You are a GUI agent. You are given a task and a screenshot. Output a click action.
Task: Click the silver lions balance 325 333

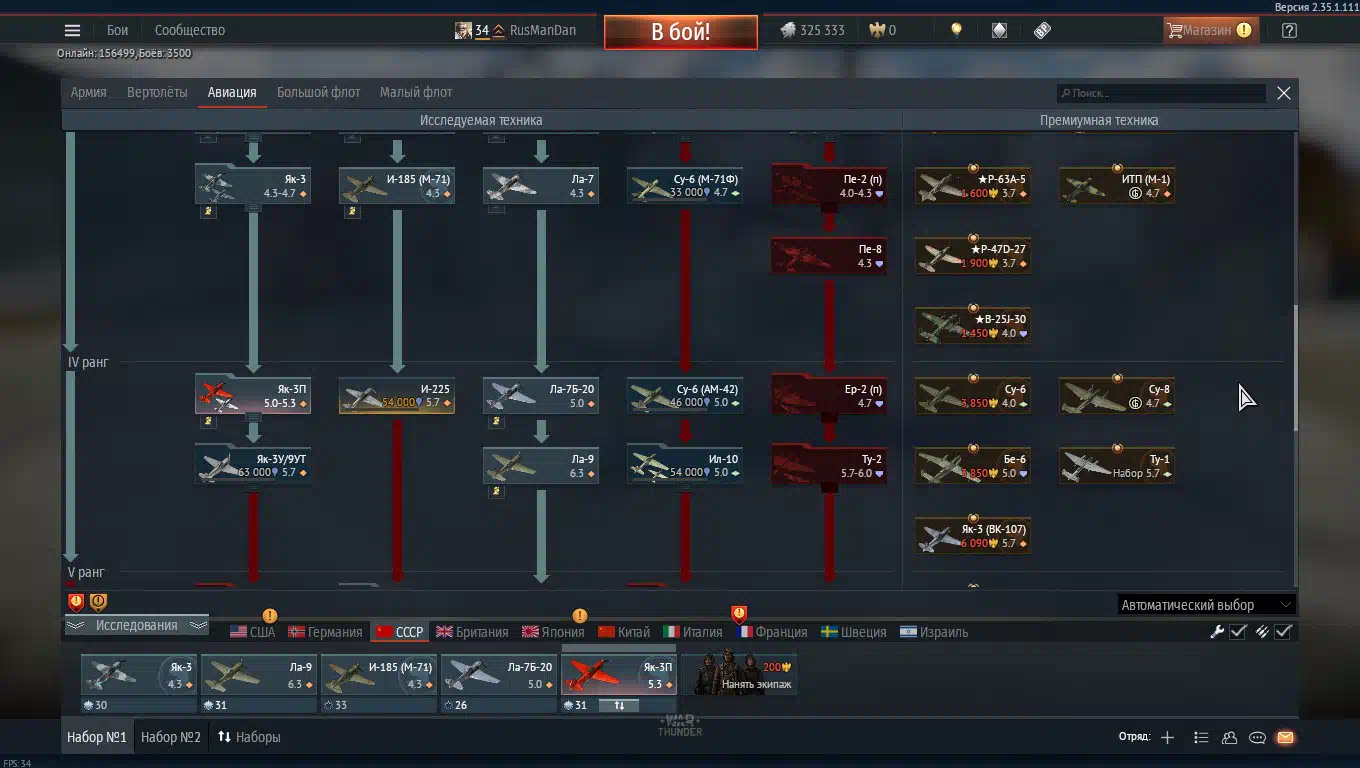tap(812, 30)
